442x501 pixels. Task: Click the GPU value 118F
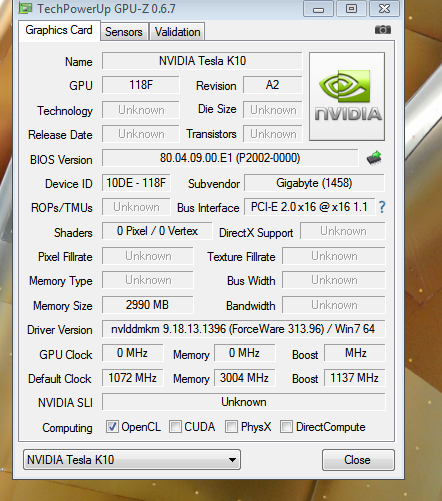pos(141,85)
